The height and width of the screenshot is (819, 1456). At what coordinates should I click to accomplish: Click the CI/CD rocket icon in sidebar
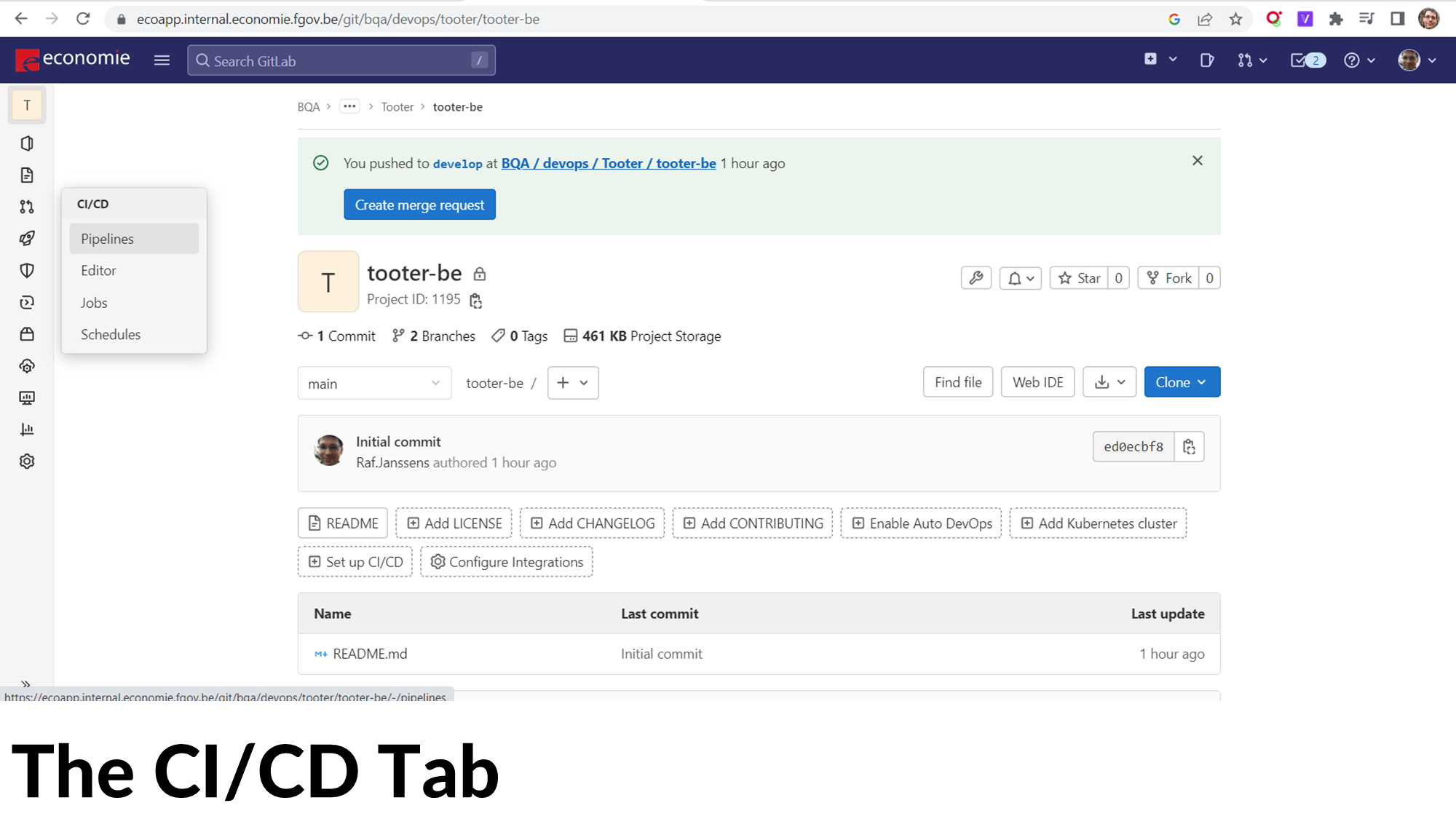coord(27,239)
